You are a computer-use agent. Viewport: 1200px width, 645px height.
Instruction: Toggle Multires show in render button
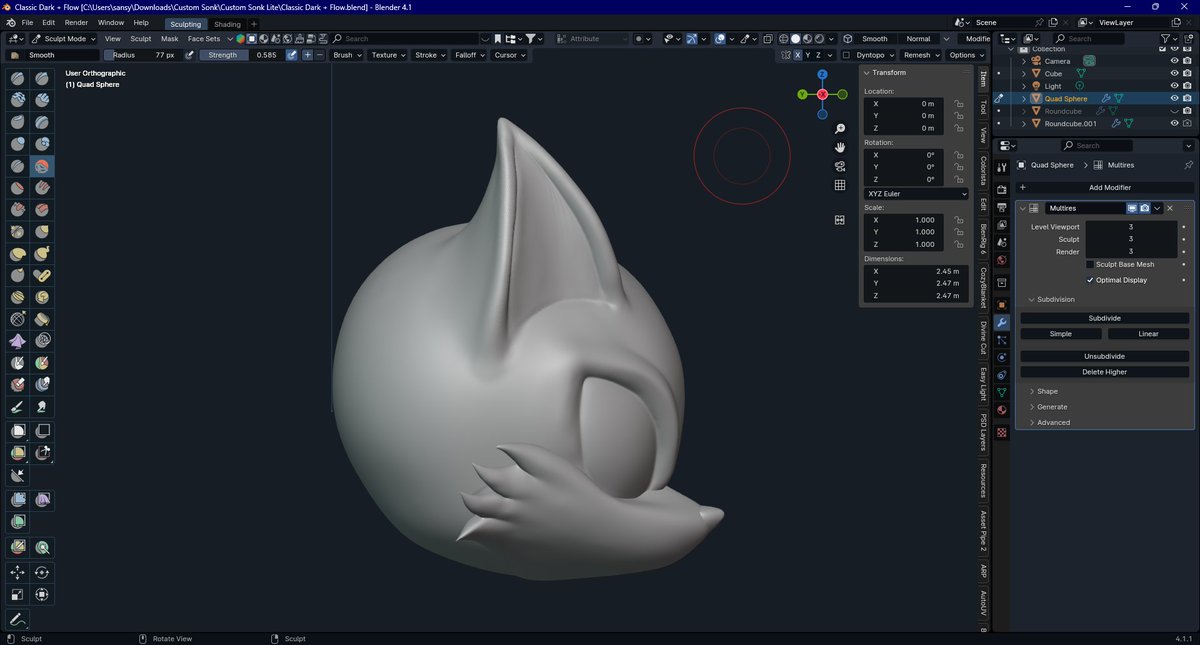click(x=1145, y=208)
